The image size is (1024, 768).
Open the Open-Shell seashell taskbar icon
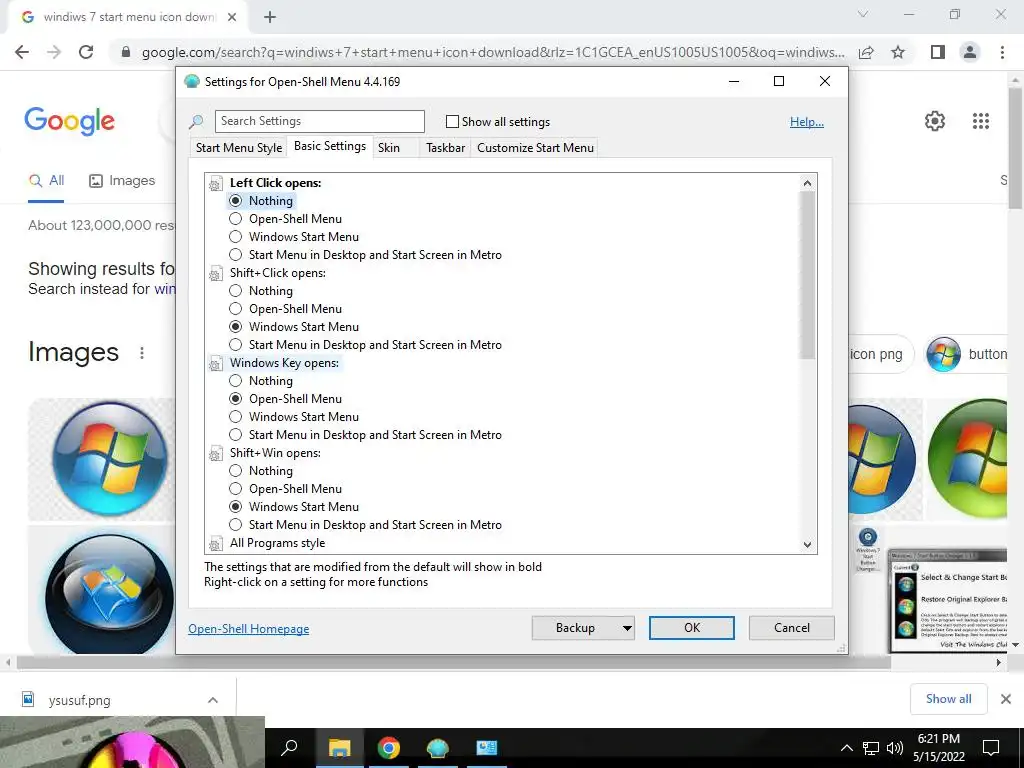pyautogui.click(x=438, y=747)
